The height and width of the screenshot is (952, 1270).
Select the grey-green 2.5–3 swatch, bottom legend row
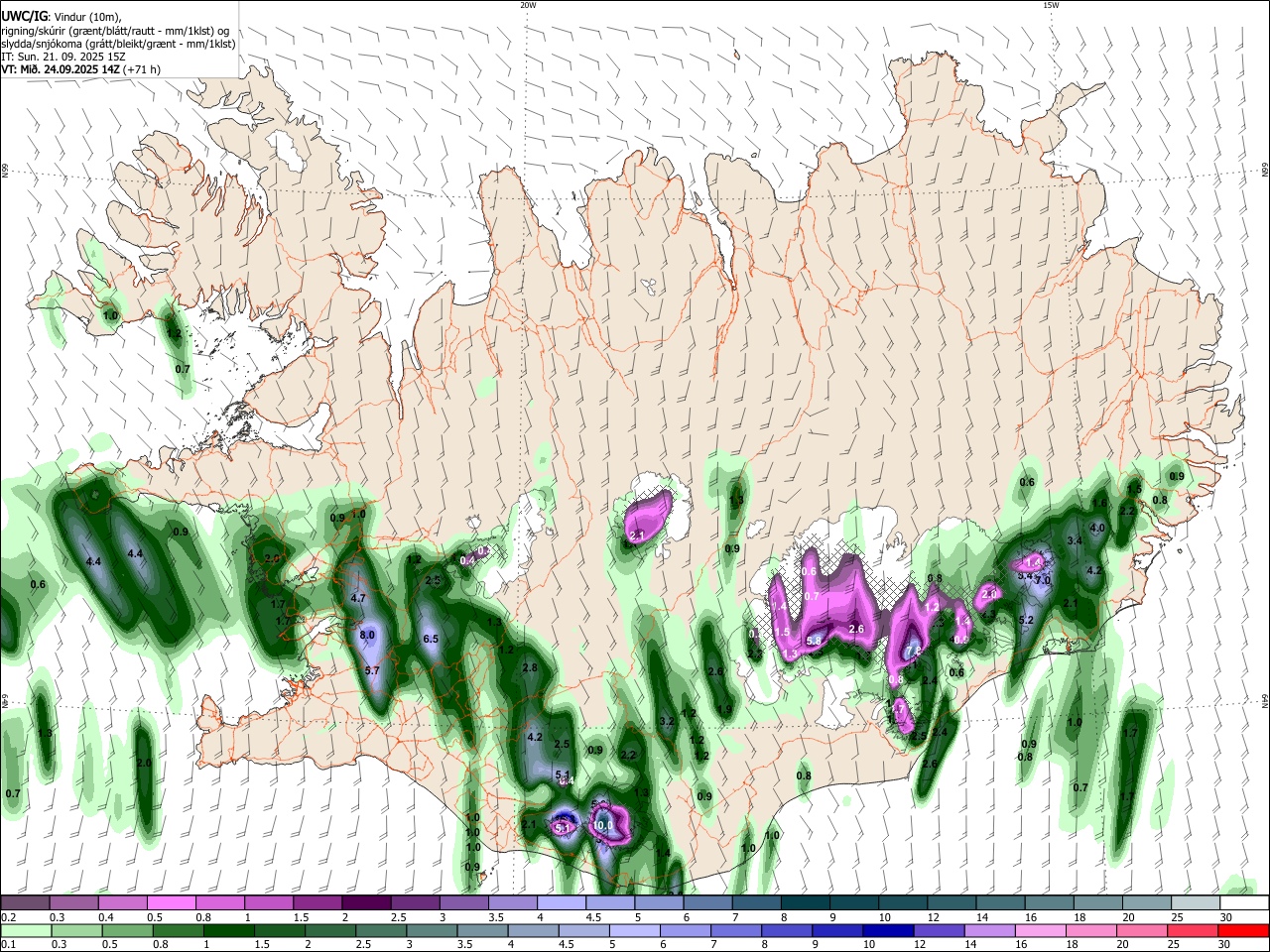click(x=380, y=931)
